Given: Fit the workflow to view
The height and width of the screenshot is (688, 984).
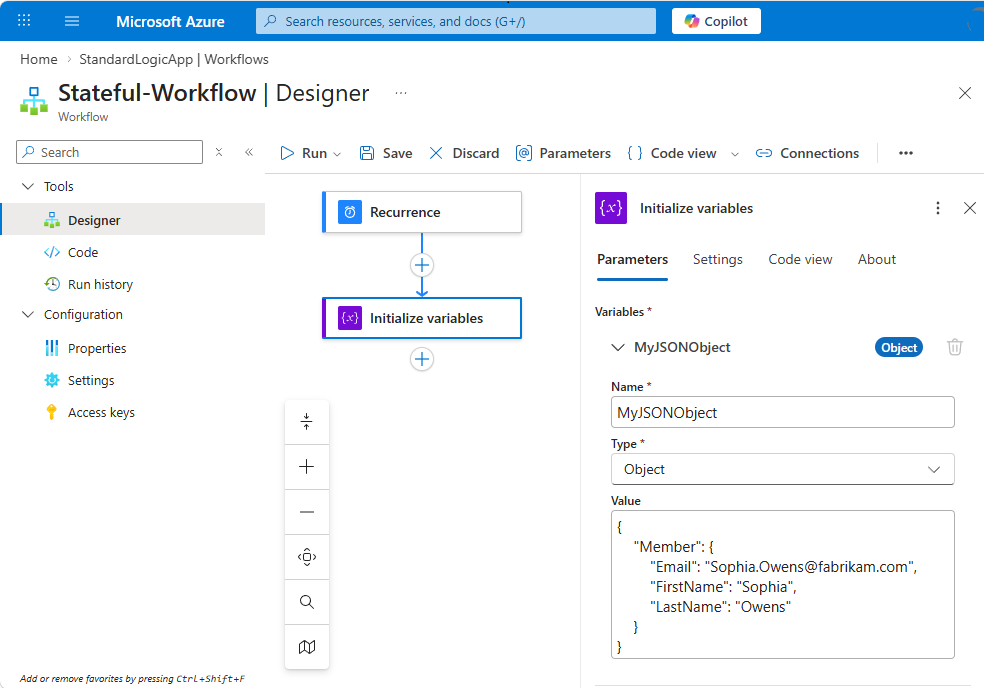Looking at the screenshot, I should [x=307, y=557].
